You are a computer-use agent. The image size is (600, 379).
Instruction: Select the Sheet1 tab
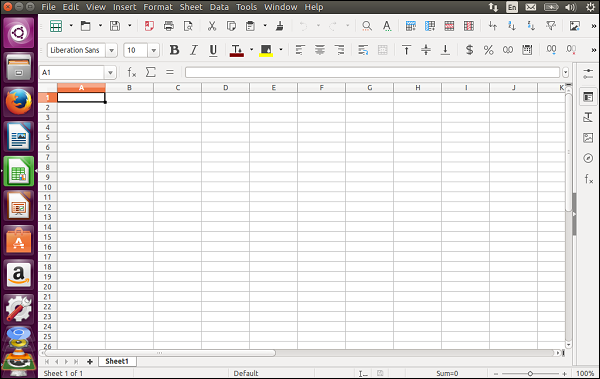pyautogui.click(x=117, y=361)
